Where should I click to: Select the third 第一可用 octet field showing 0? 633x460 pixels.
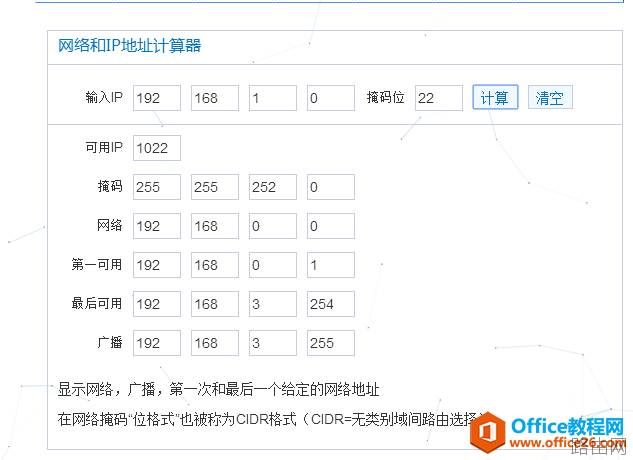coord(272,265)
